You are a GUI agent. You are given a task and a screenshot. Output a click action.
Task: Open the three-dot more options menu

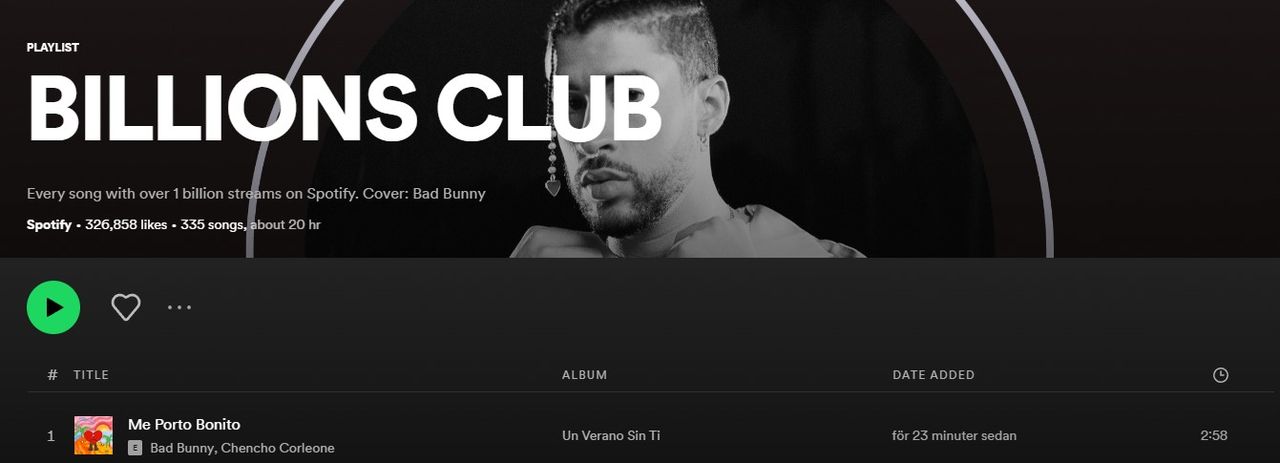pyautogui.click(x=180, y=307)
